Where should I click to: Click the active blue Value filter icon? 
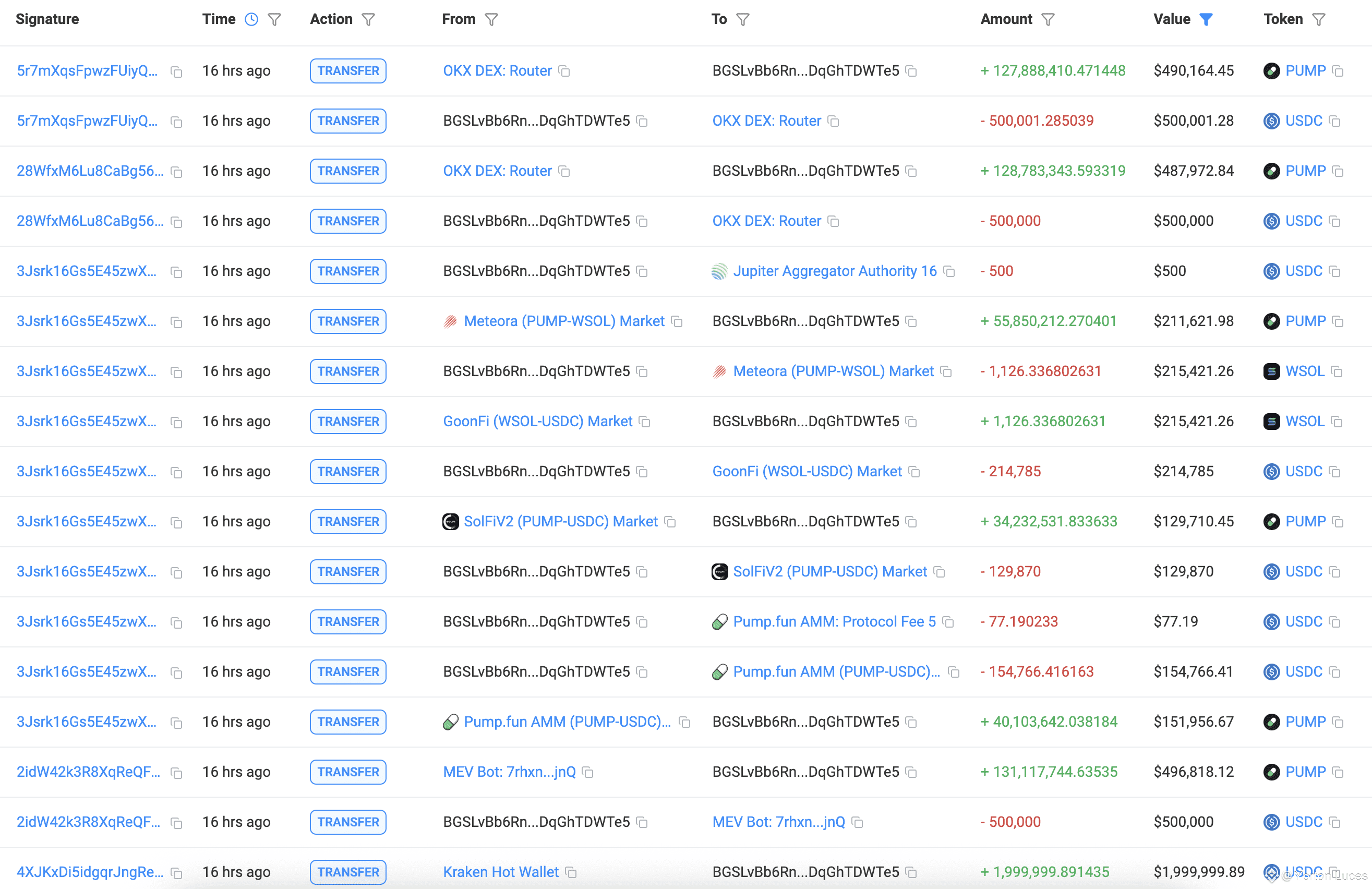point(1206,20)
